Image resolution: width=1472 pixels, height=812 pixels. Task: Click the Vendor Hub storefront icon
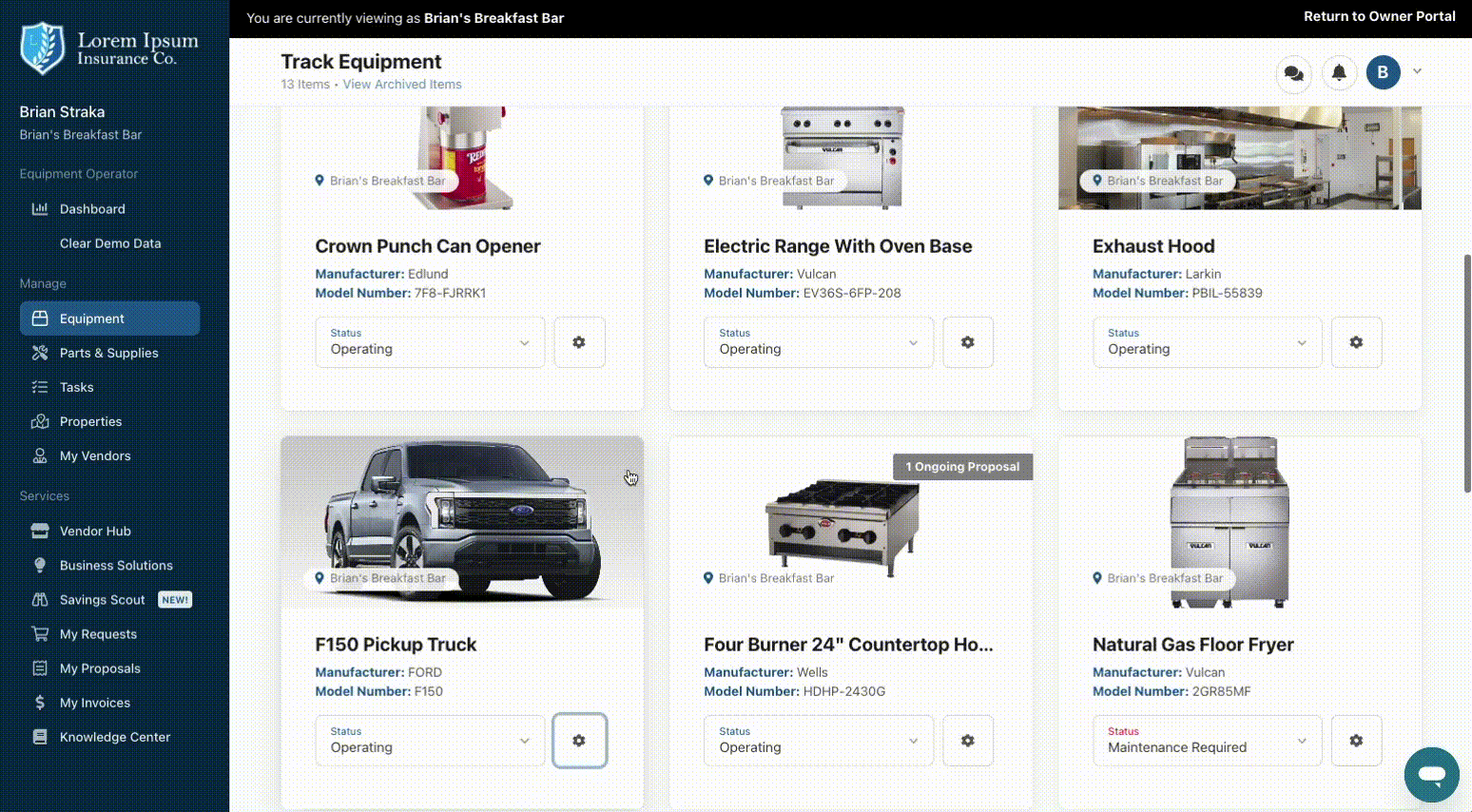40,531
